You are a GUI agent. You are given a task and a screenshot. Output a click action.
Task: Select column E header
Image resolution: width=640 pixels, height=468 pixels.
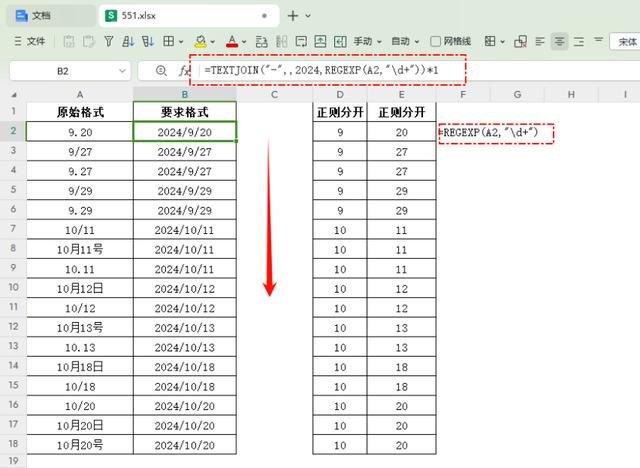tap(402, 95)
